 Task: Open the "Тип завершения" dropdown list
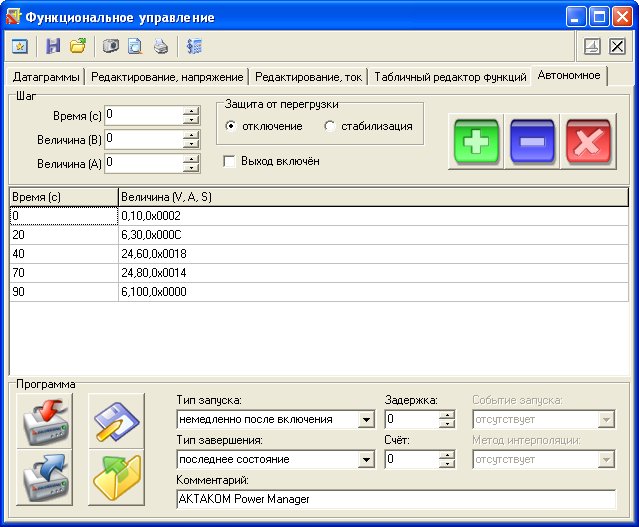click(x=367, y=460)
